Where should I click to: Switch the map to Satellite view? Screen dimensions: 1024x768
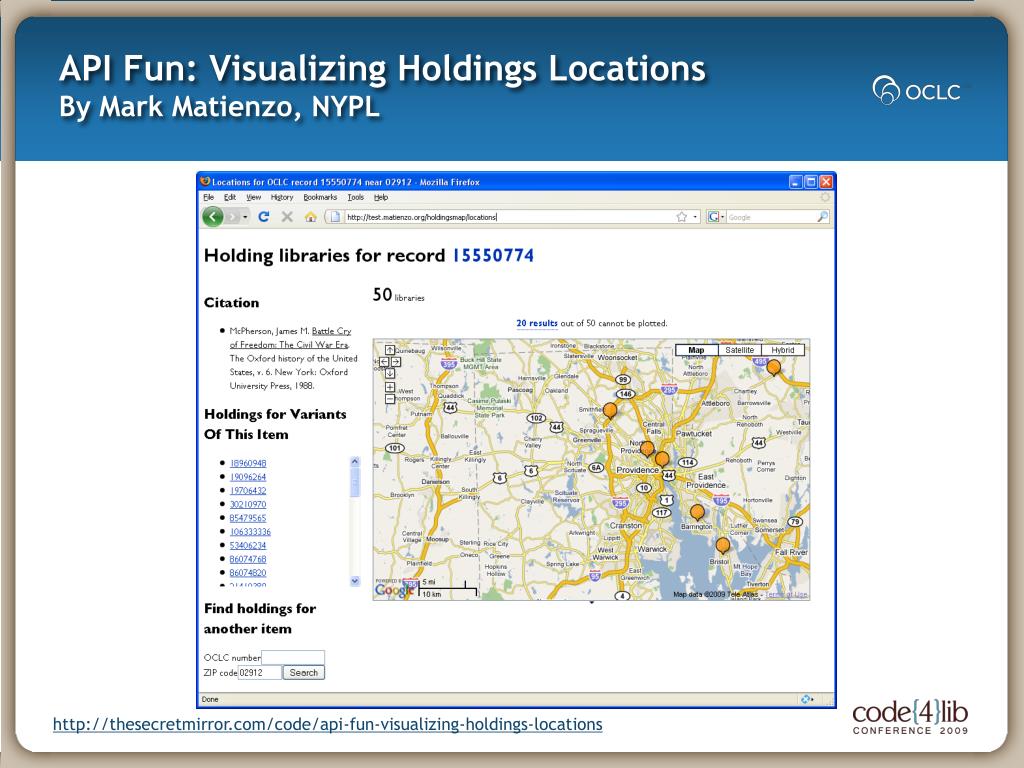[x=739, y=350]
